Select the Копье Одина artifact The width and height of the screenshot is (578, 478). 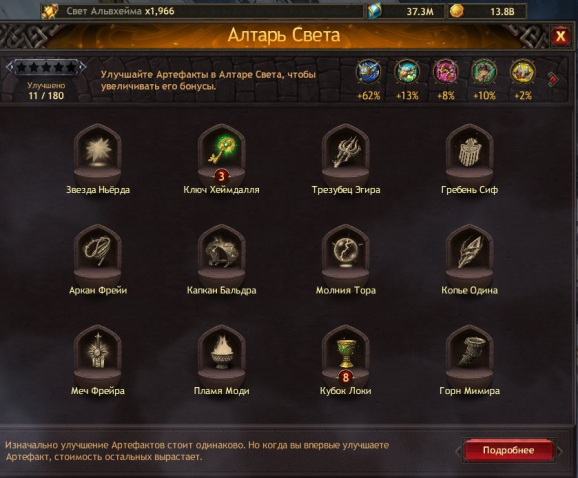point(469,257)
